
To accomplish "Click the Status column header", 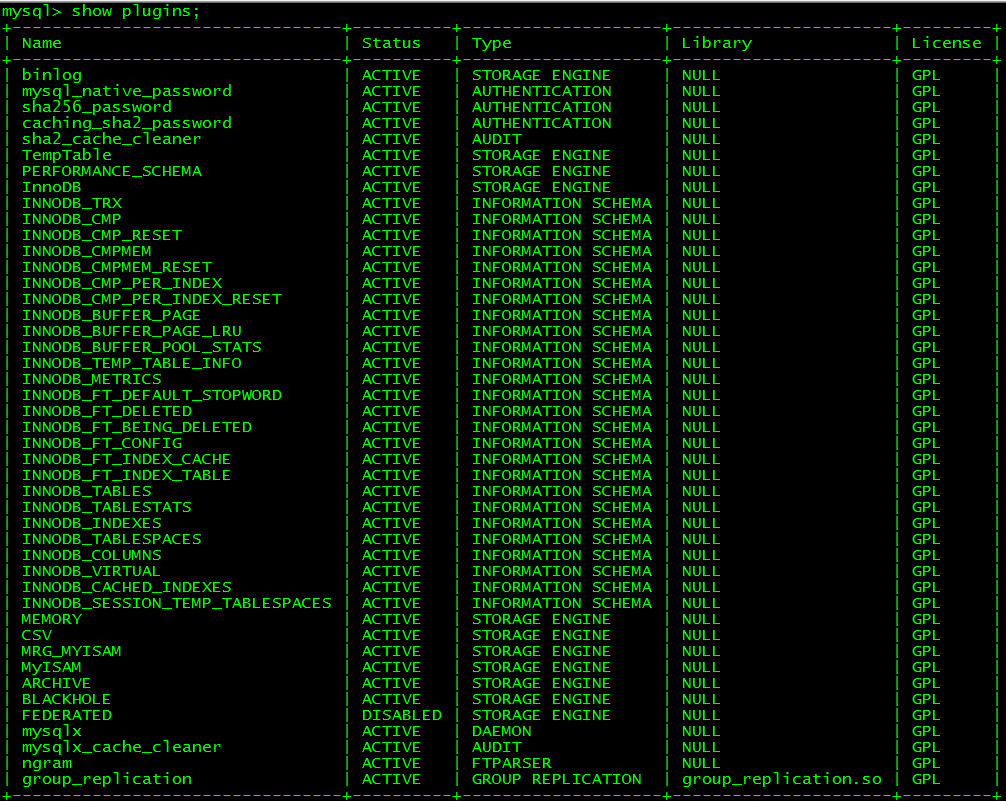I will [390, 43].
